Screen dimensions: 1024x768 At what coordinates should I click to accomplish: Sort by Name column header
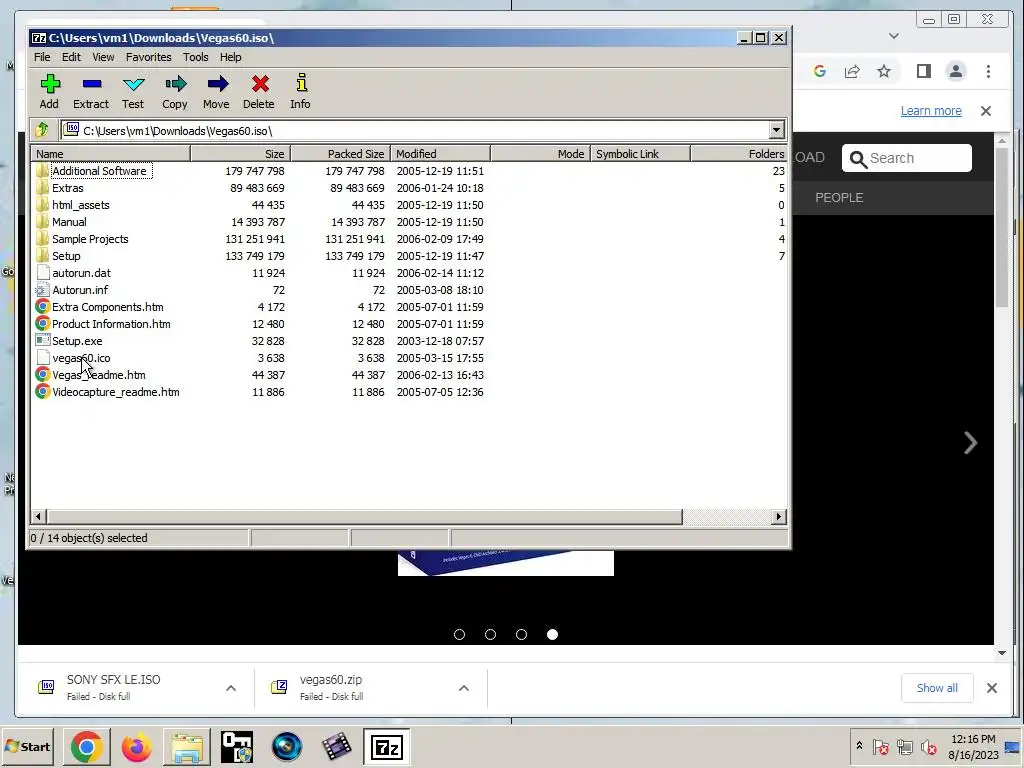coord(110,153)
